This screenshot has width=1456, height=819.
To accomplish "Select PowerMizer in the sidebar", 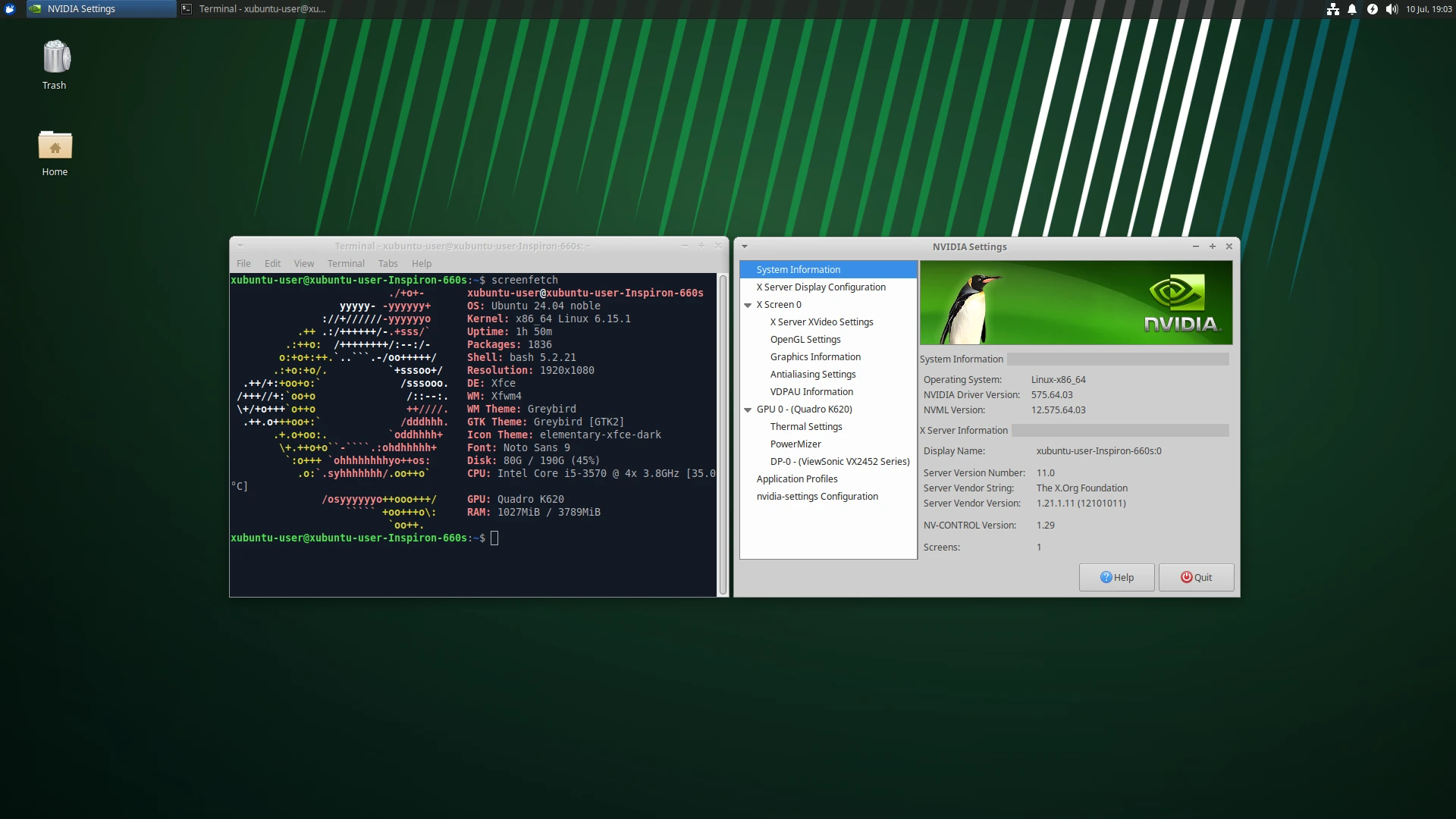I will click(x=795, y=444).
